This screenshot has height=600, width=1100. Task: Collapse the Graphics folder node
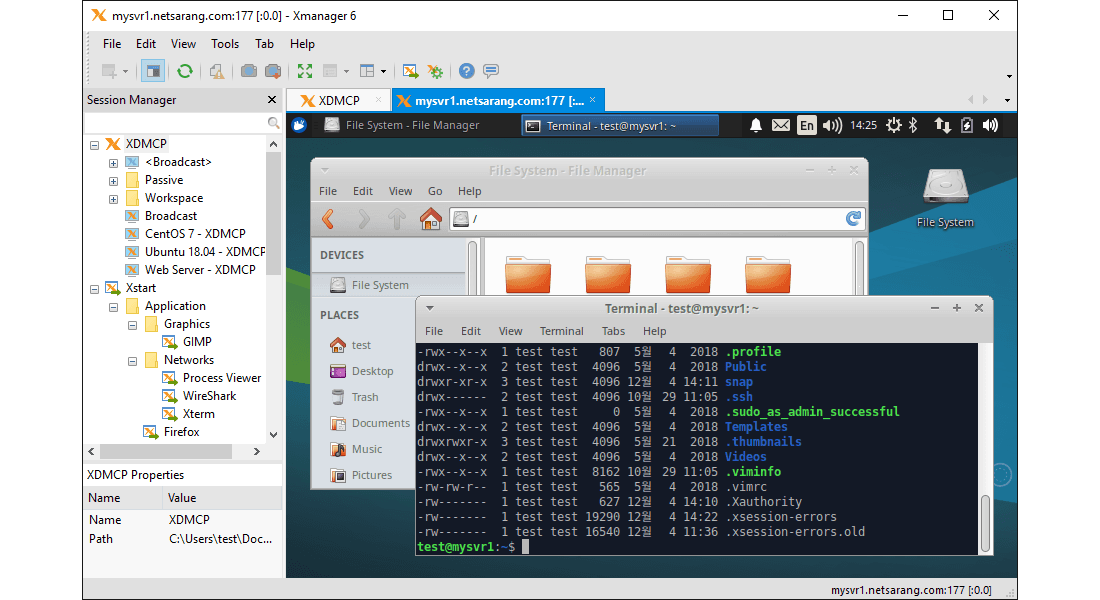[x=133, y=325]
